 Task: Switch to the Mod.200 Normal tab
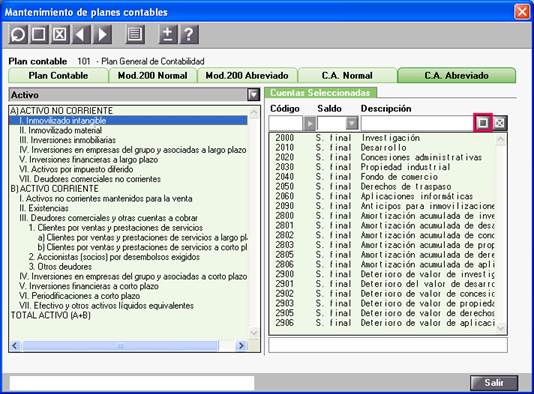(x=153, y=76)
